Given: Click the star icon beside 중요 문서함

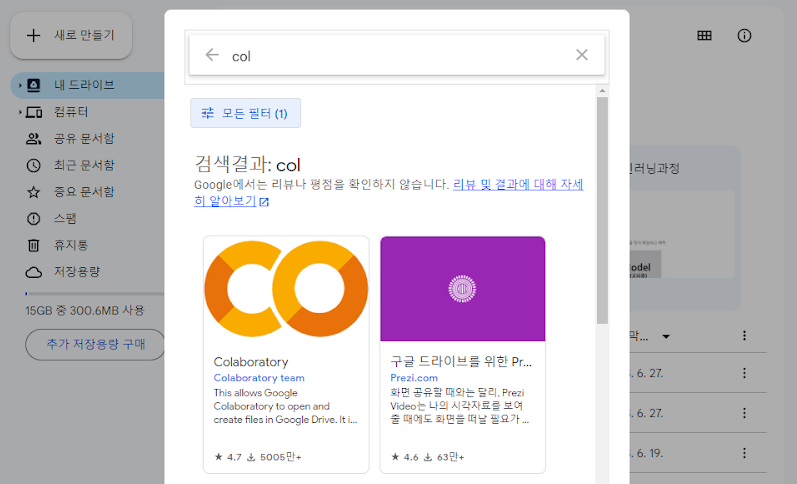Looking at the screenshot, I should [x=34, y=192].
